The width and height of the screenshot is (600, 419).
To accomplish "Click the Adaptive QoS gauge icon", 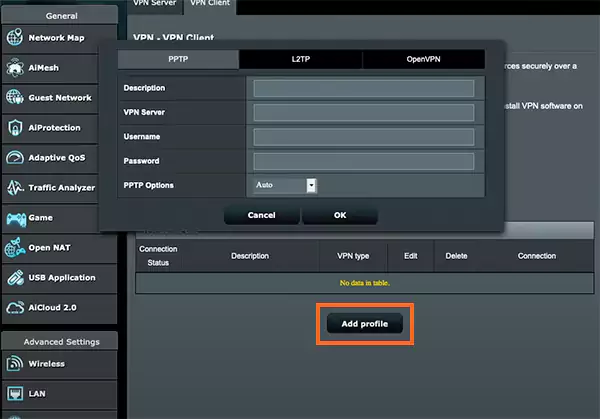I will 15,158.
